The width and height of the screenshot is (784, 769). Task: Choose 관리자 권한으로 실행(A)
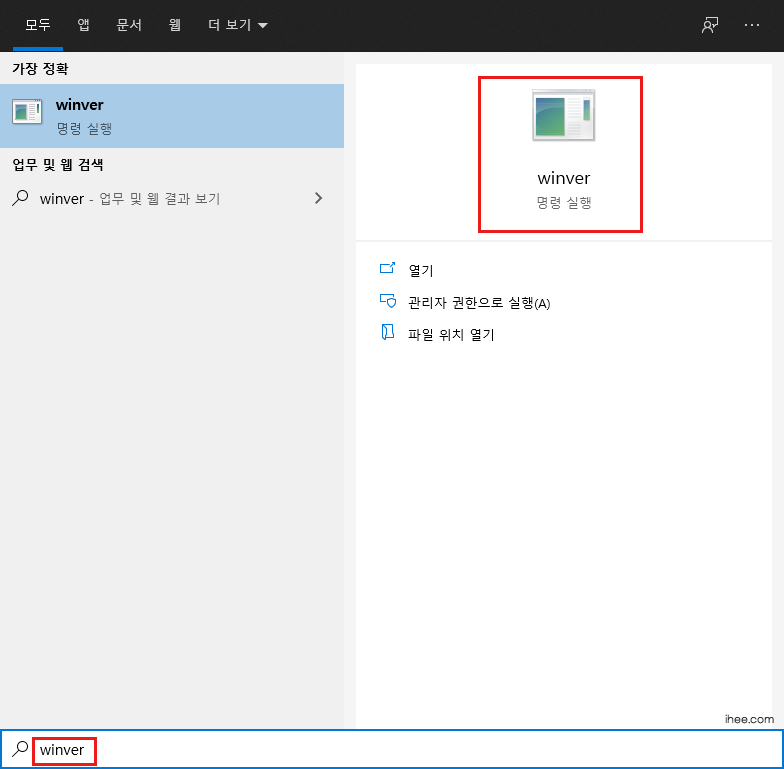(x=479, y=303)
